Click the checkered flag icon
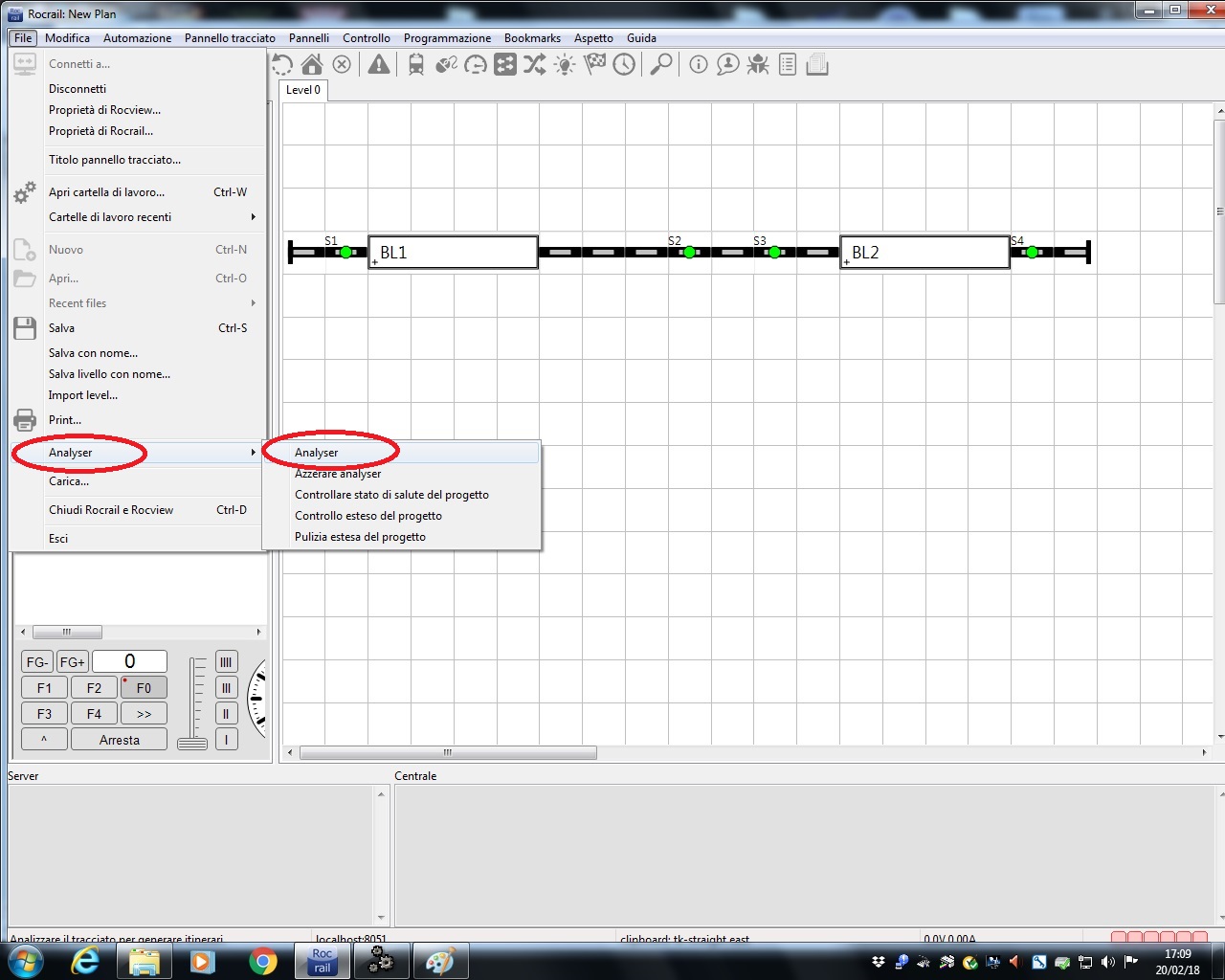This screenshot has height=980, width=1225. (595, 65)
